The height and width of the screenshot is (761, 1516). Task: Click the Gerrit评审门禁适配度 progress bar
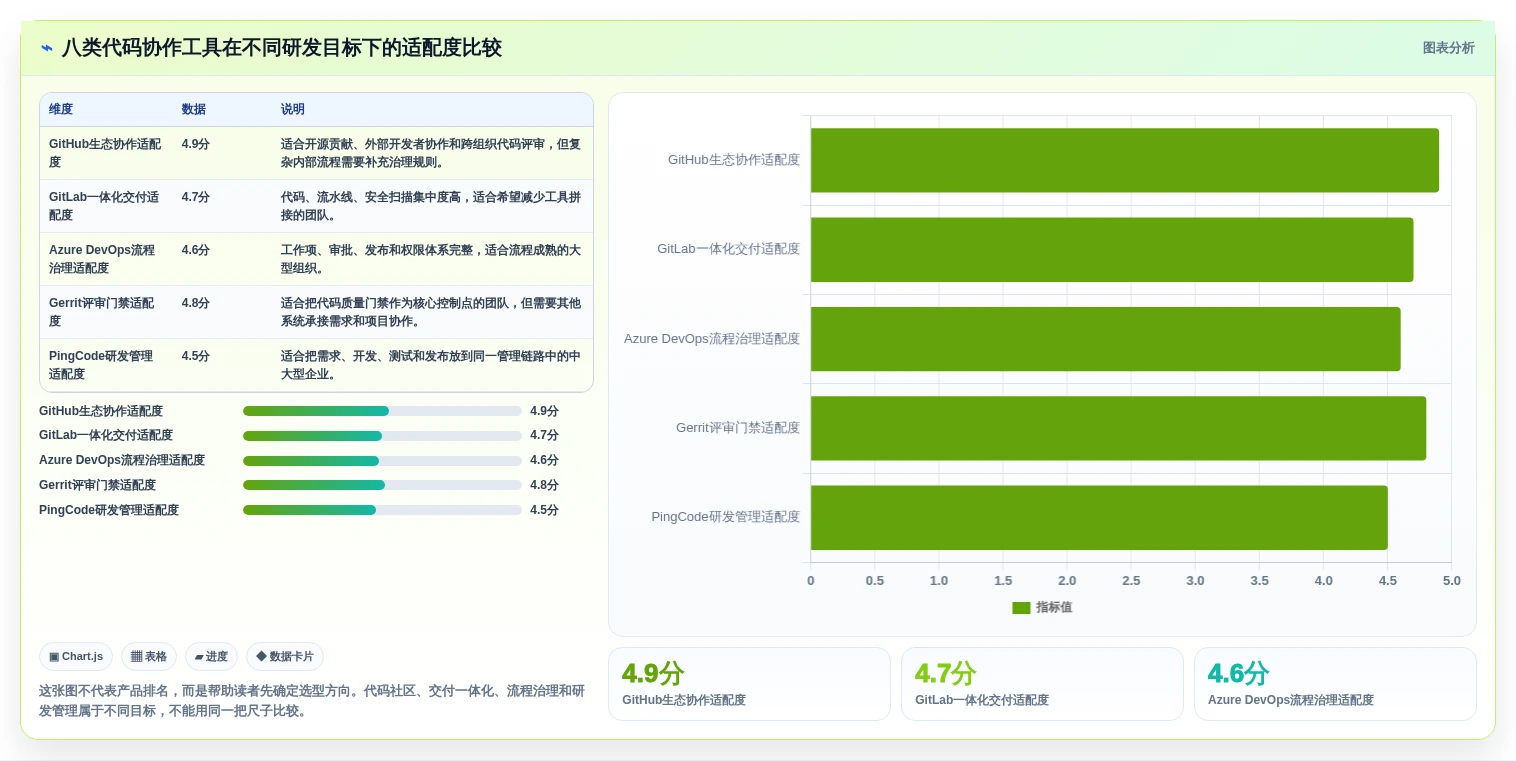point(382,485)
